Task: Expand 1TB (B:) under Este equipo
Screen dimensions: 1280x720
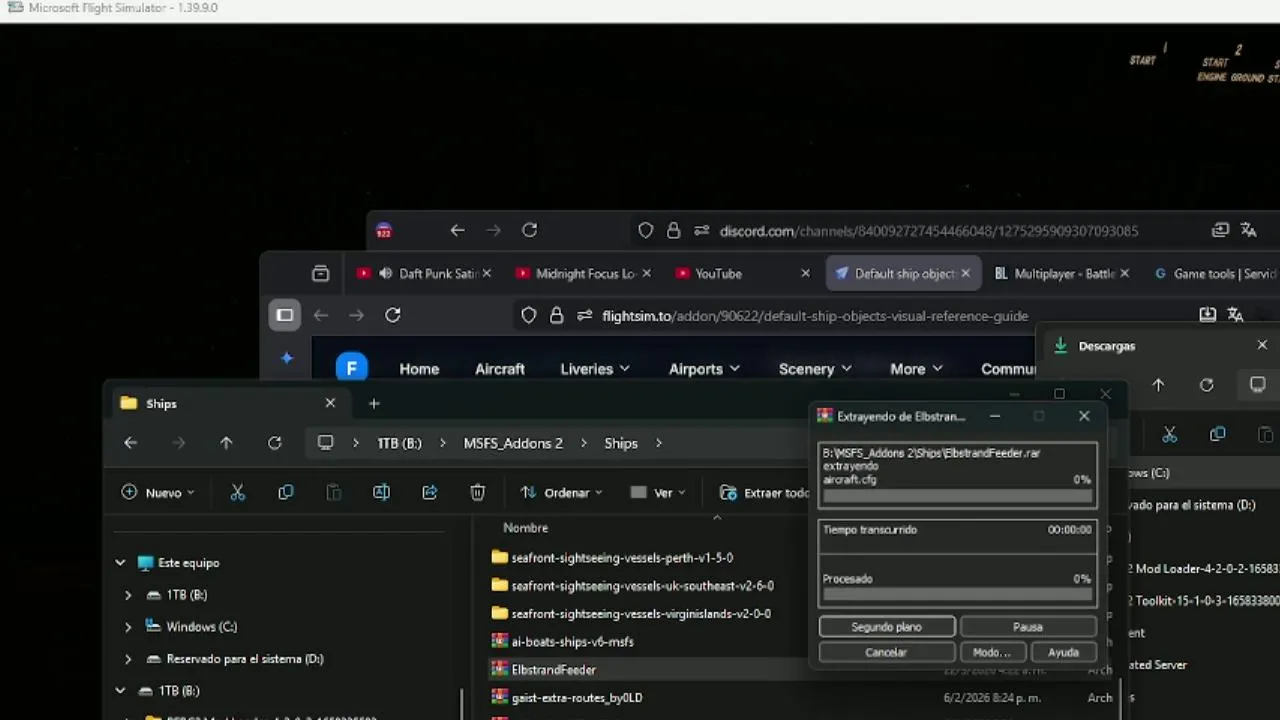Action: pyautogui.click(x=128, y=595)
